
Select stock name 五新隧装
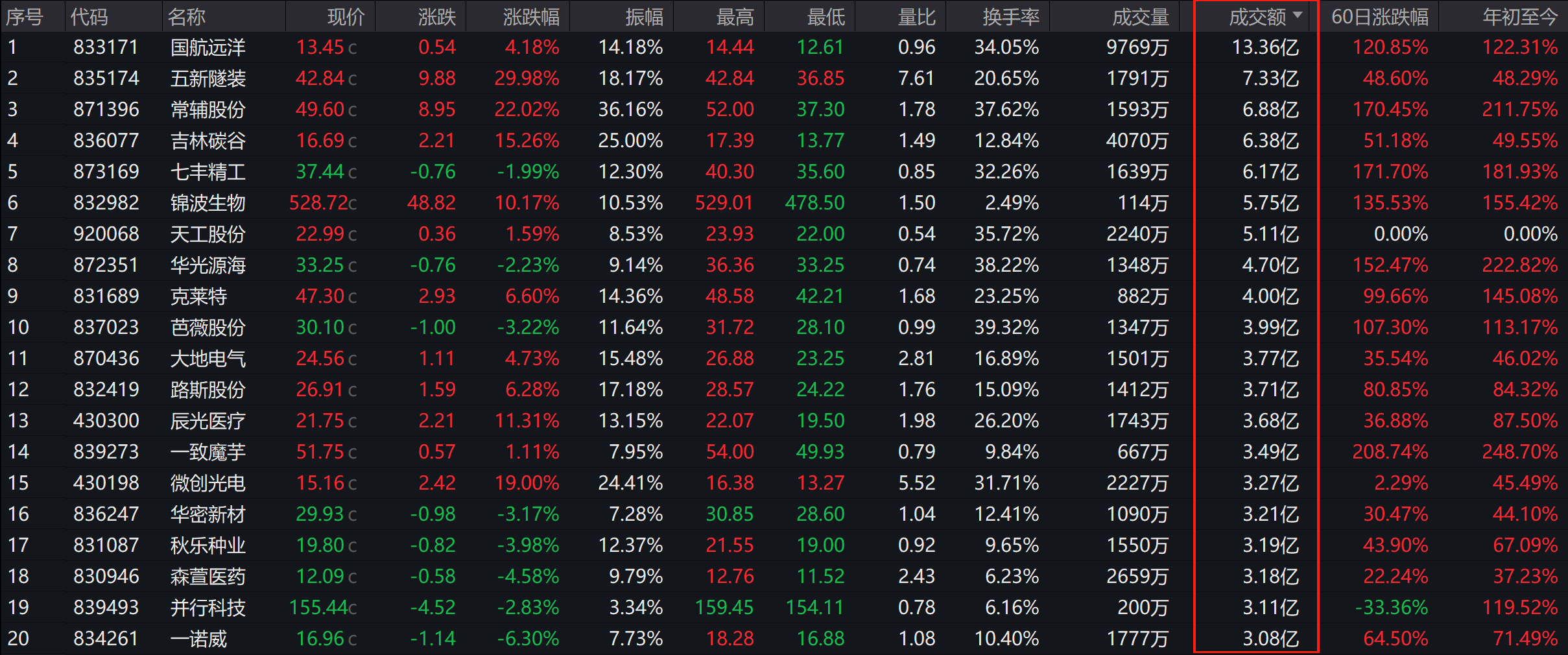[x=208, y=78]
